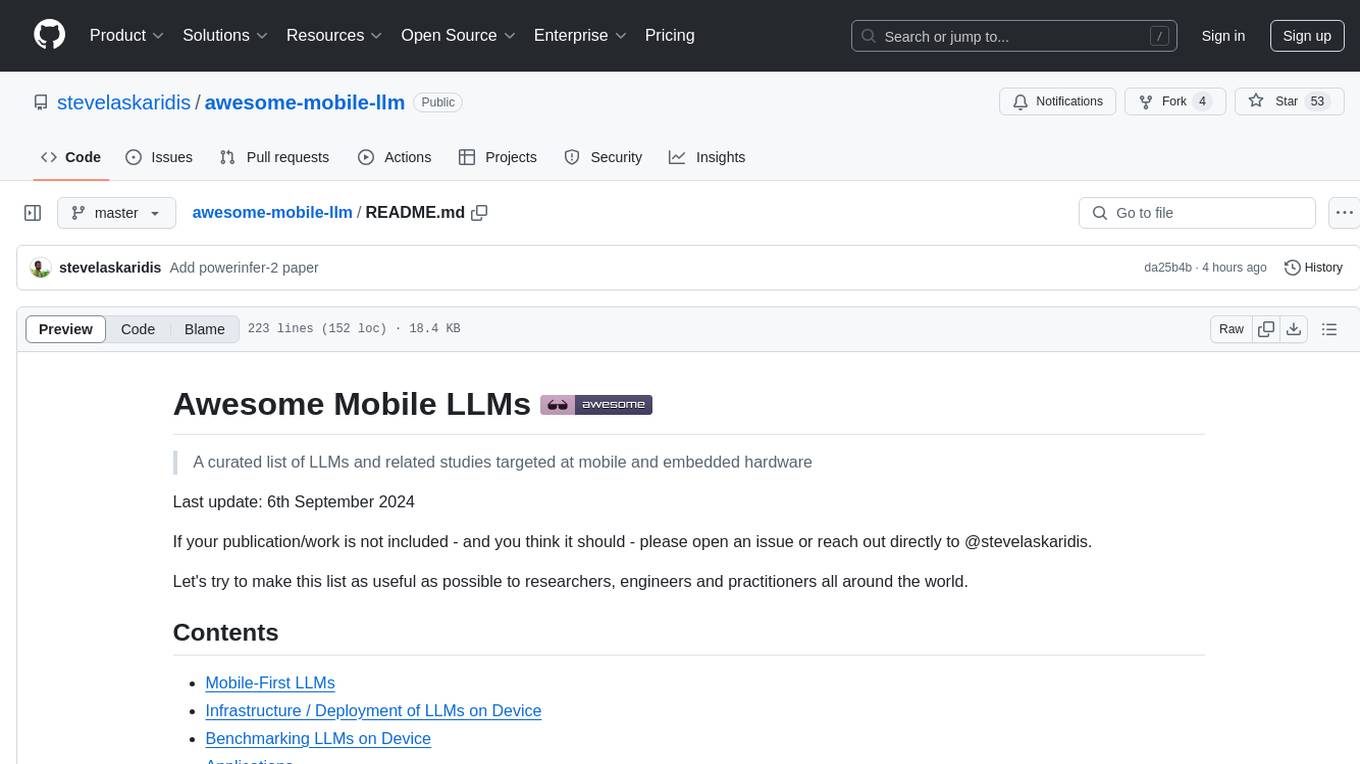This screenshot has width=1360, height=764.
Task: Open commit hash da25b4b
Action: click(1168, 268)
